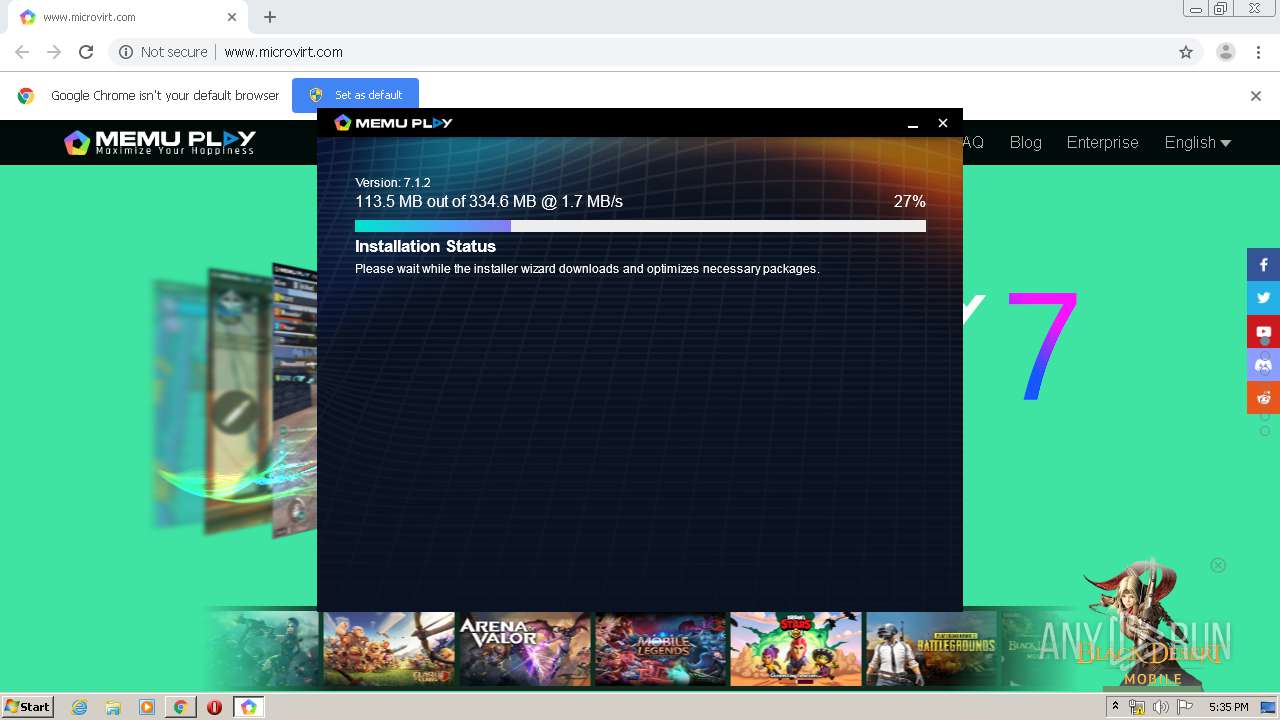
Task: Open the Discord social icon
Action: (1263, 364)
